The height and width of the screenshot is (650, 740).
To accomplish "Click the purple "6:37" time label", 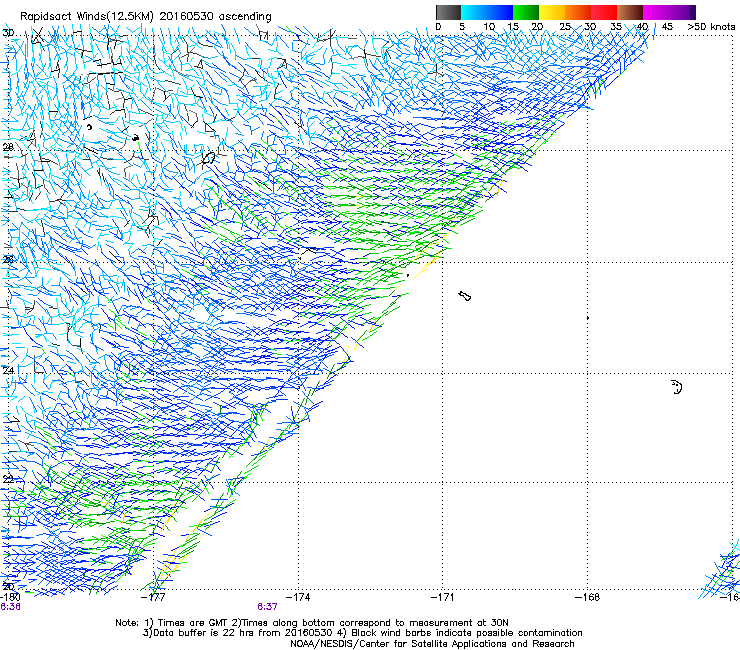I will click(x=267, y=606).
